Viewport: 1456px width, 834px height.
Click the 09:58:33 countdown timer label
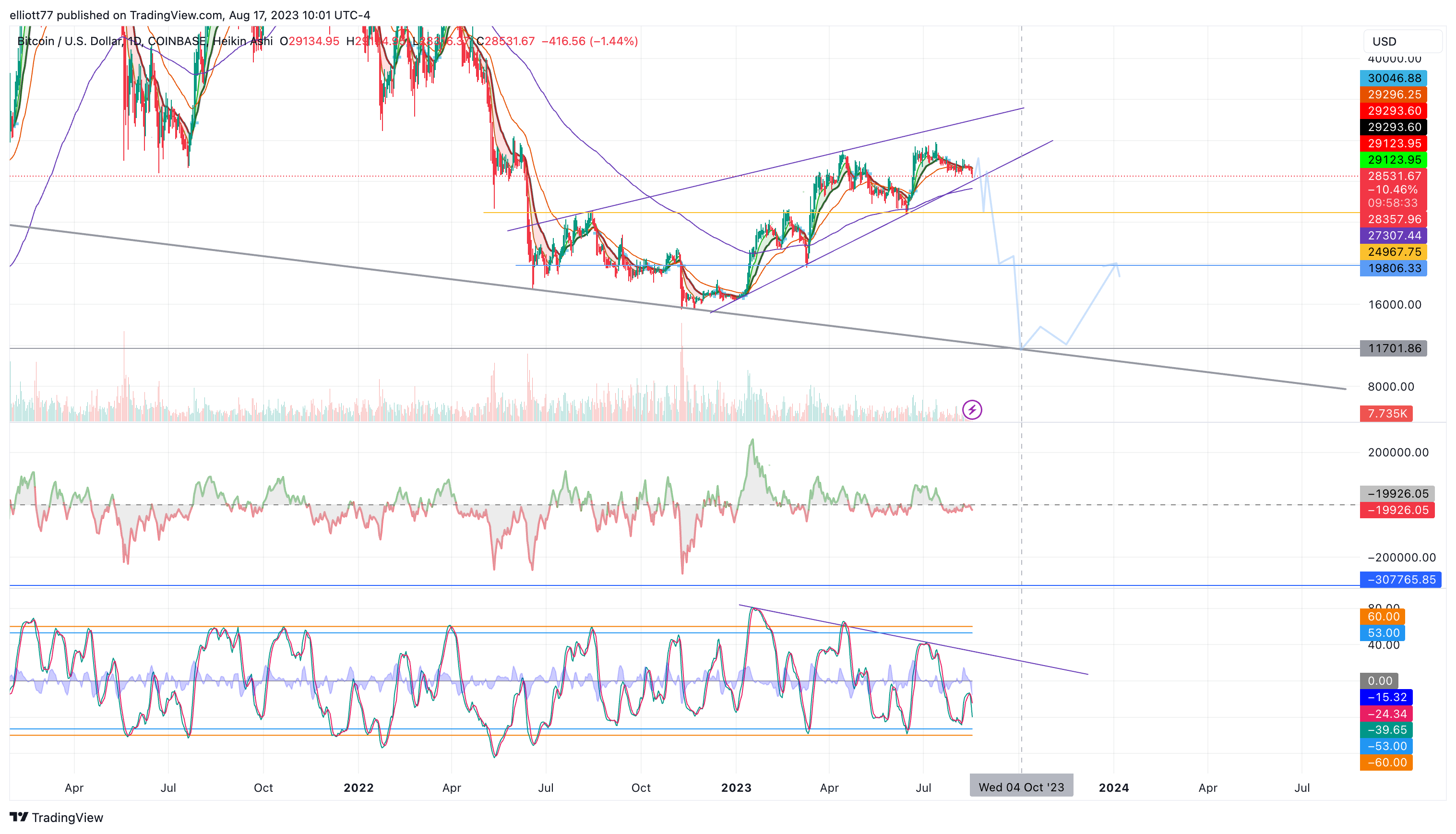(1393, 203)
